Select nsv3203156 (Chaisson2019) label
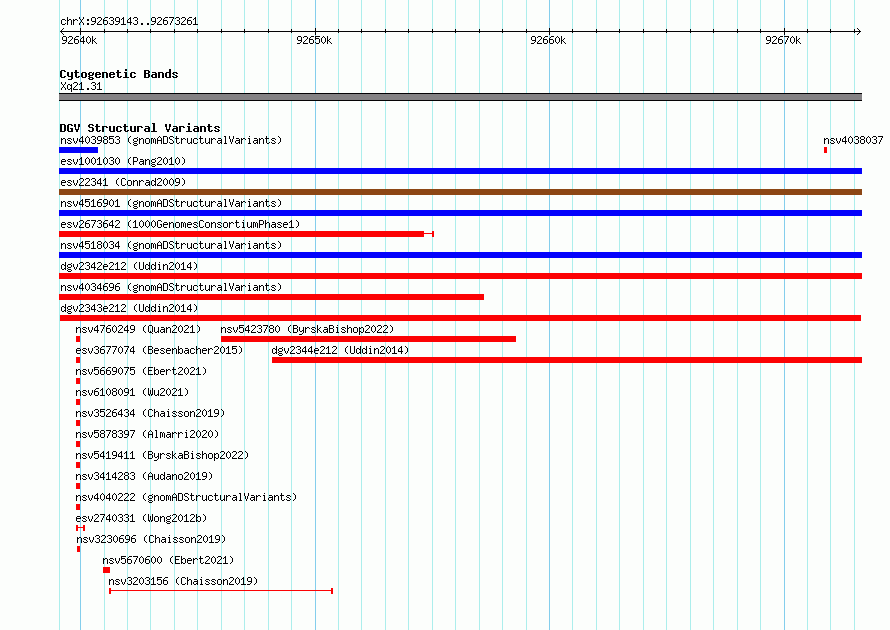Screen dimensions: 890x630 click(x=183, y=581)
